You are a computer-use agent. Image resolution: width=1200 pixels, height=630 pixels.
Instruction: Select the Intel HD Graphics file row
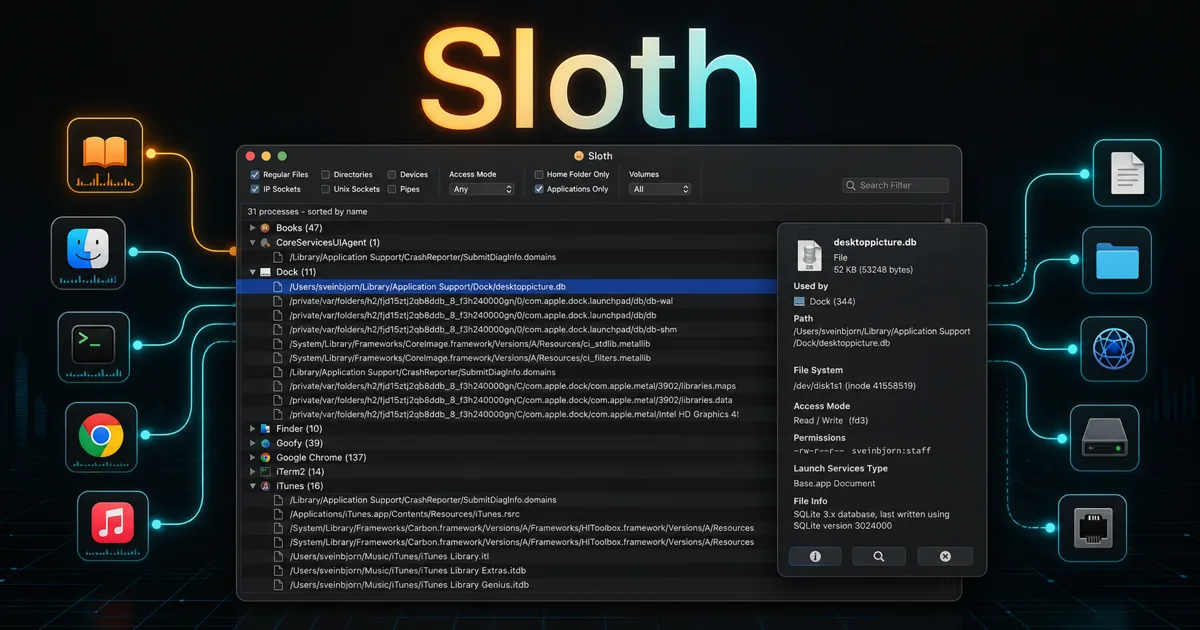tap(509, 414)
